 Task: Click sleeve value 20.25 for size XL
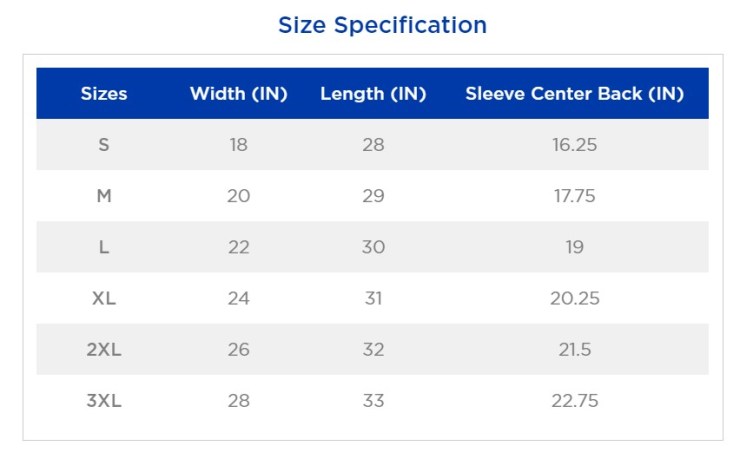[574, 298]
